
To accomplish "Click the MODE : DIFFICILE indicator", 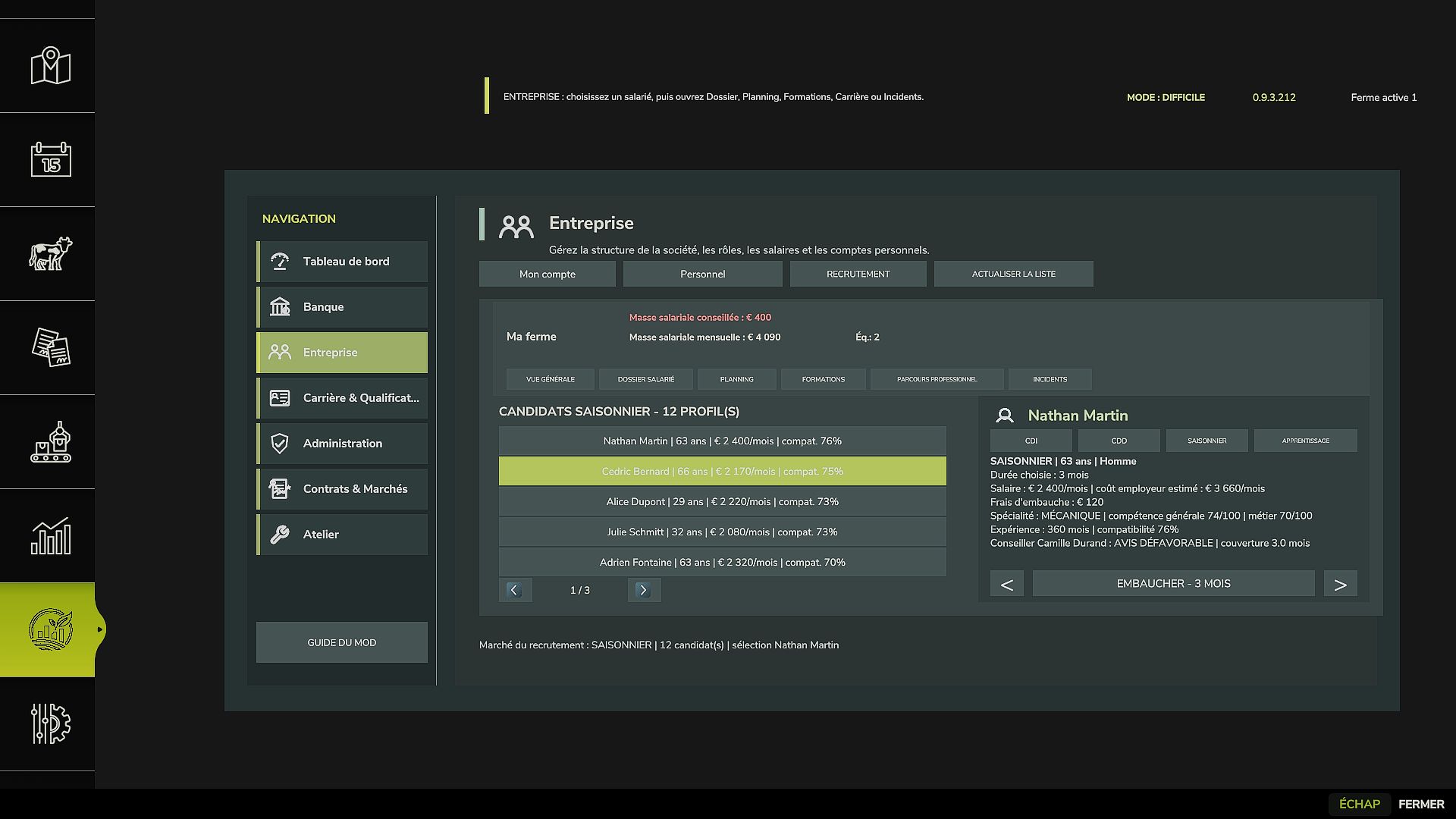I will 1166,97.
